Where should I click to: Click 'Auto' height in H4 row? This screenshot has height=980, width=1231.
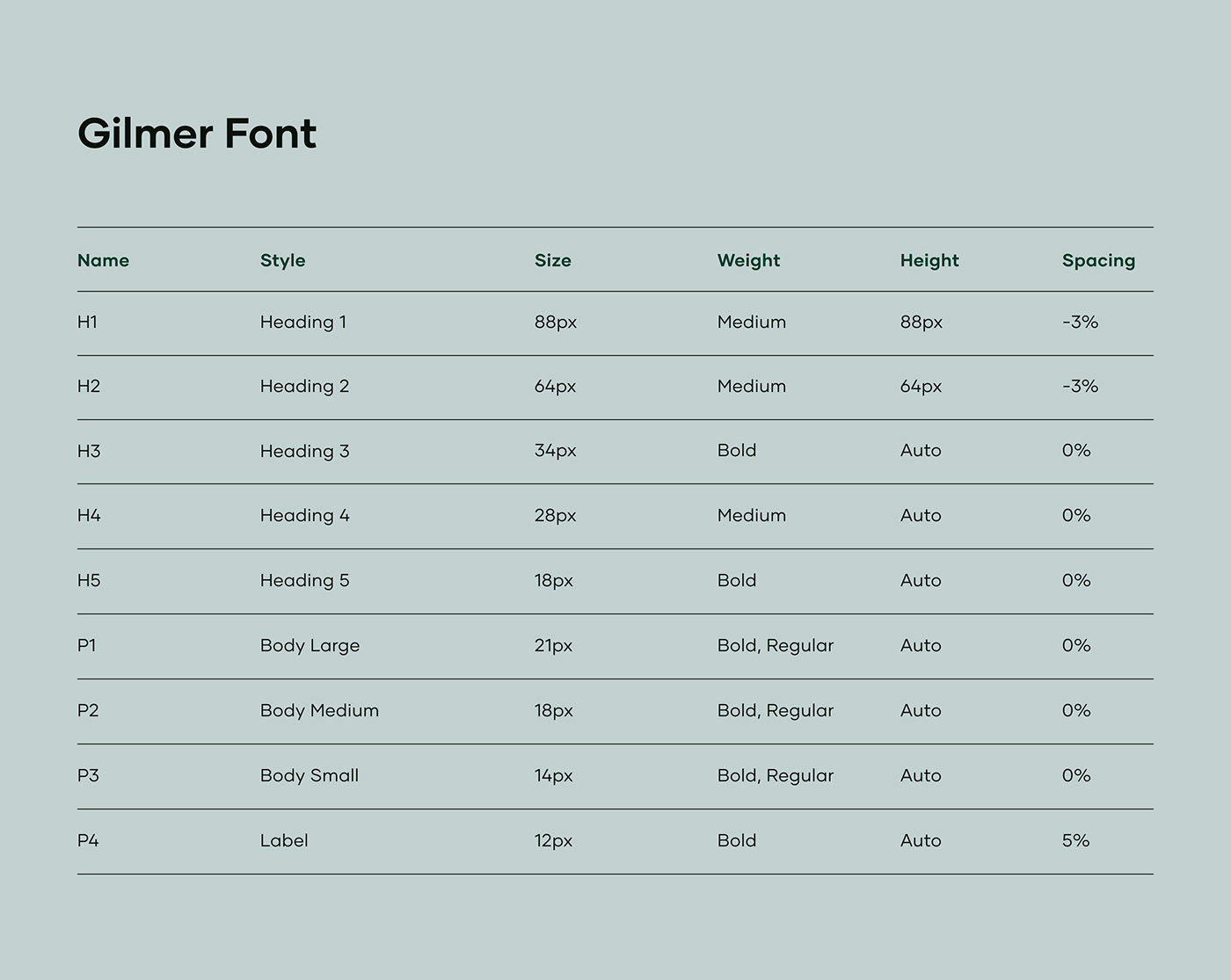(921, 515)
